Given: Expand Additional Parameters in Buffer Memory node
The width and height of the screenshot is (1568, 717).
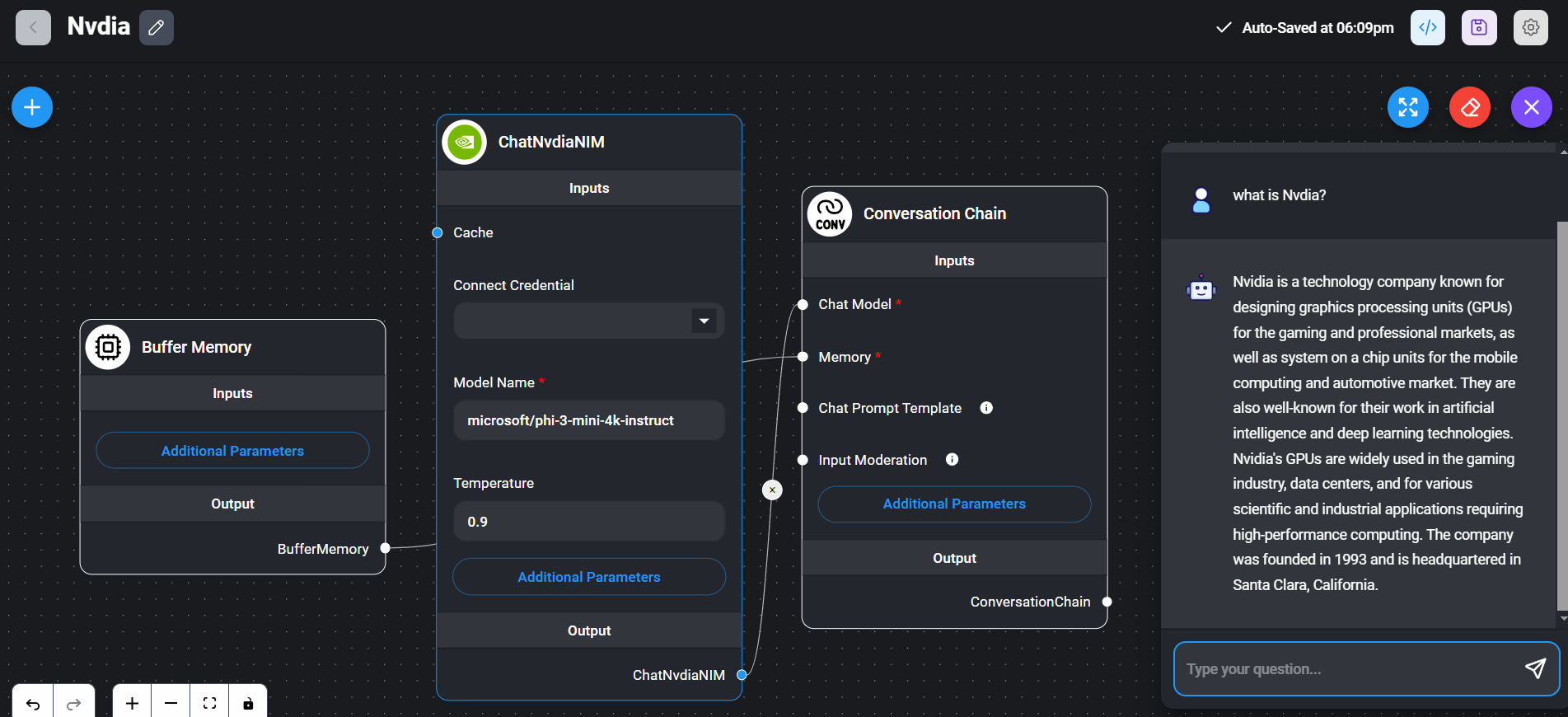Looking at the screenshot, I should point(232,451).
